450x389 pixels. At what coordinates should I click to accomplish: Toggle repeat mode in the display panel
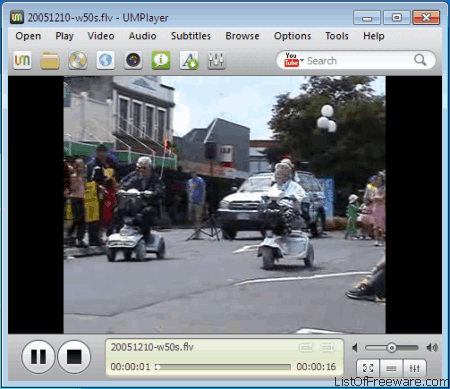[306, 348]
